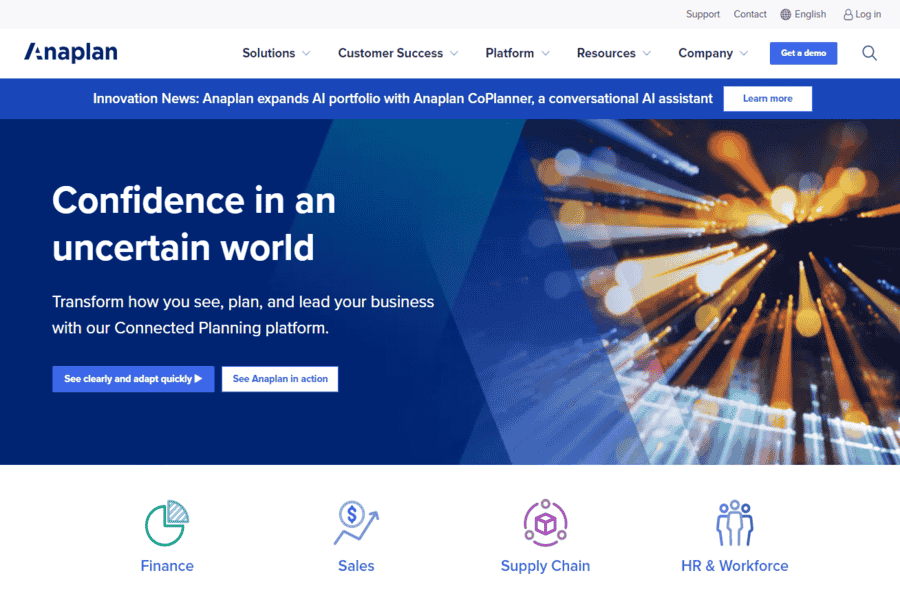Select the HR & Workforce people icon
Image resolution: width=900 pixels, height=600 pixels.
click(x=734, y=522)
